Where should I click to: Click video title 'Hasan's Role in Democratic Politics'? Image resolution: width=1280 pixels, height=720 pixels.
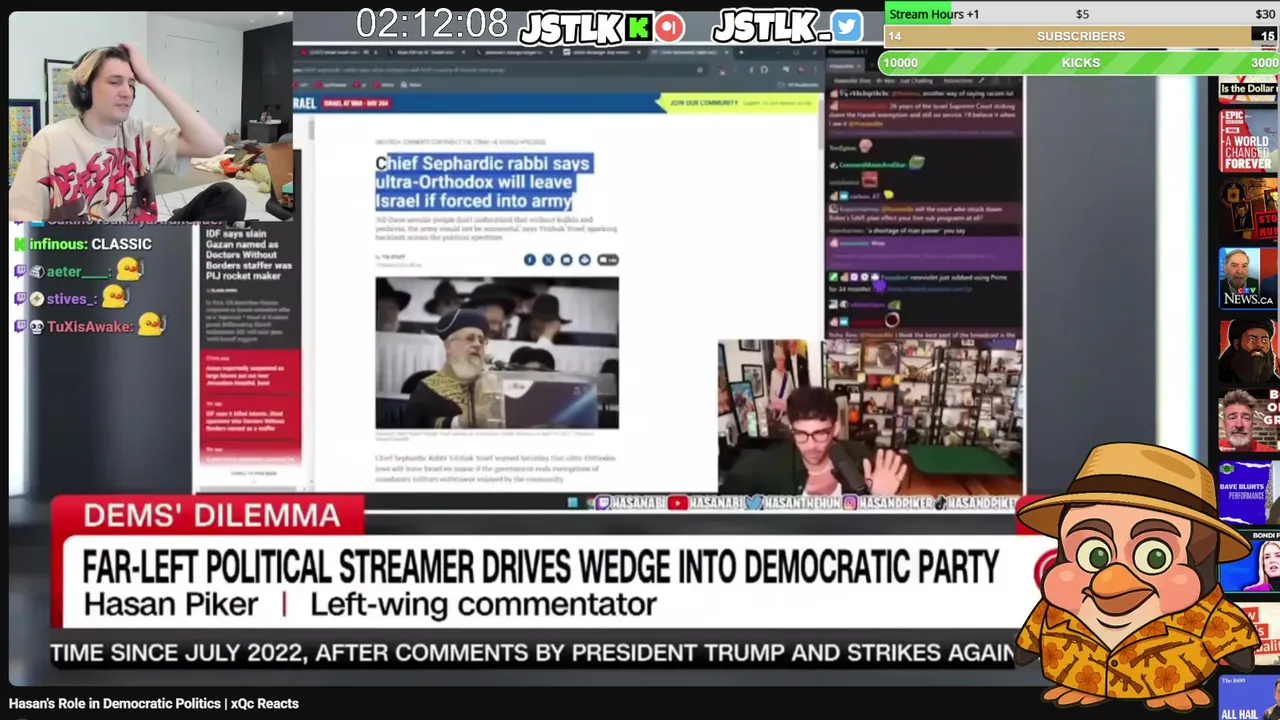154,704
